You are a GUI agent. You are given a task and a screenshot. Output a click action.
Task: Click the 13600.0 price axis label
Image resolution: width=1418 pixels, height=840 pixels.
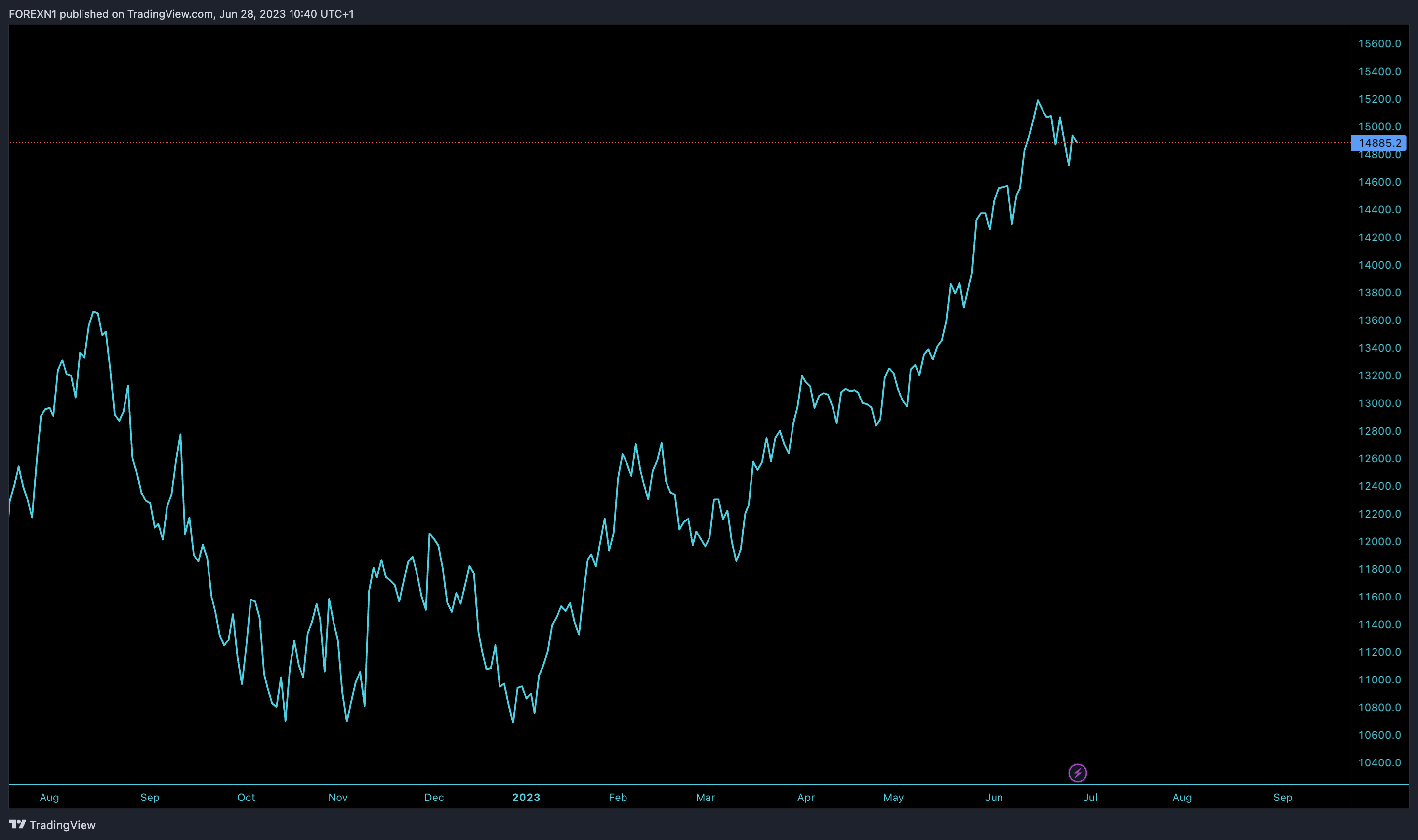1379,320
